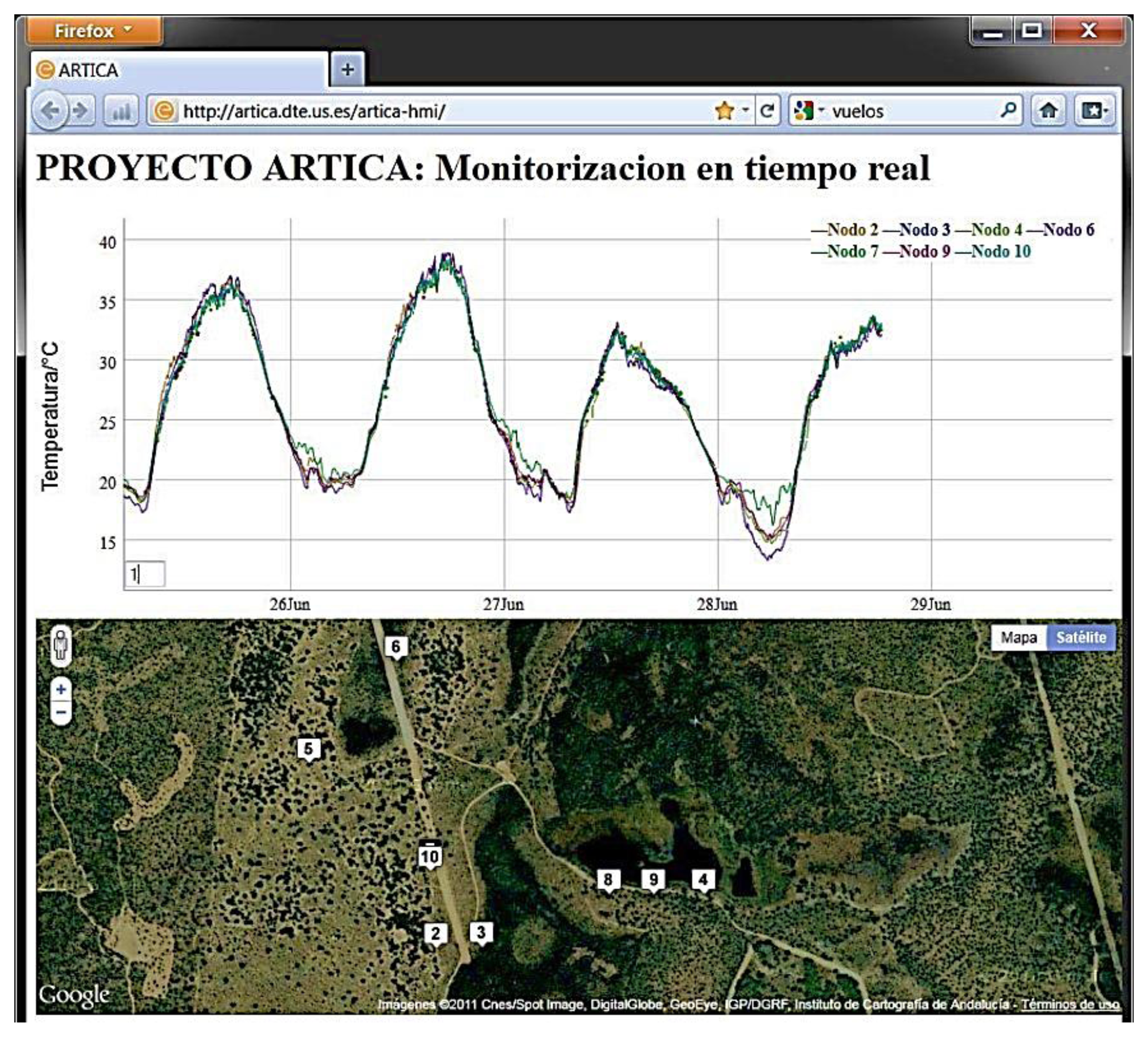Screen dimensions: 1148x1037
Task: Open the browser home page icon
Action: coord(1048,110)
